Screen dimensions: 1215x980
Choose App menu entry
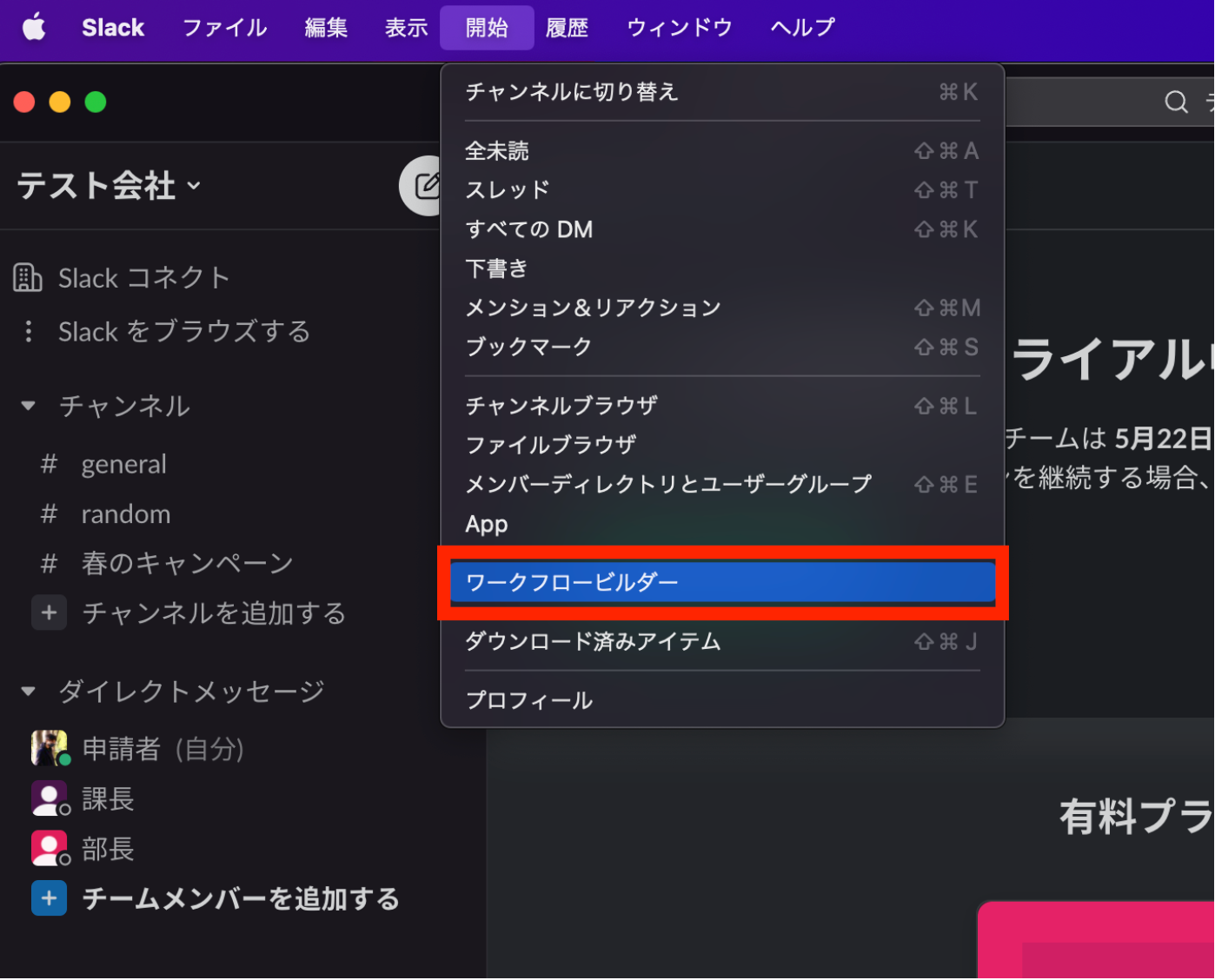tap(722, 524)
